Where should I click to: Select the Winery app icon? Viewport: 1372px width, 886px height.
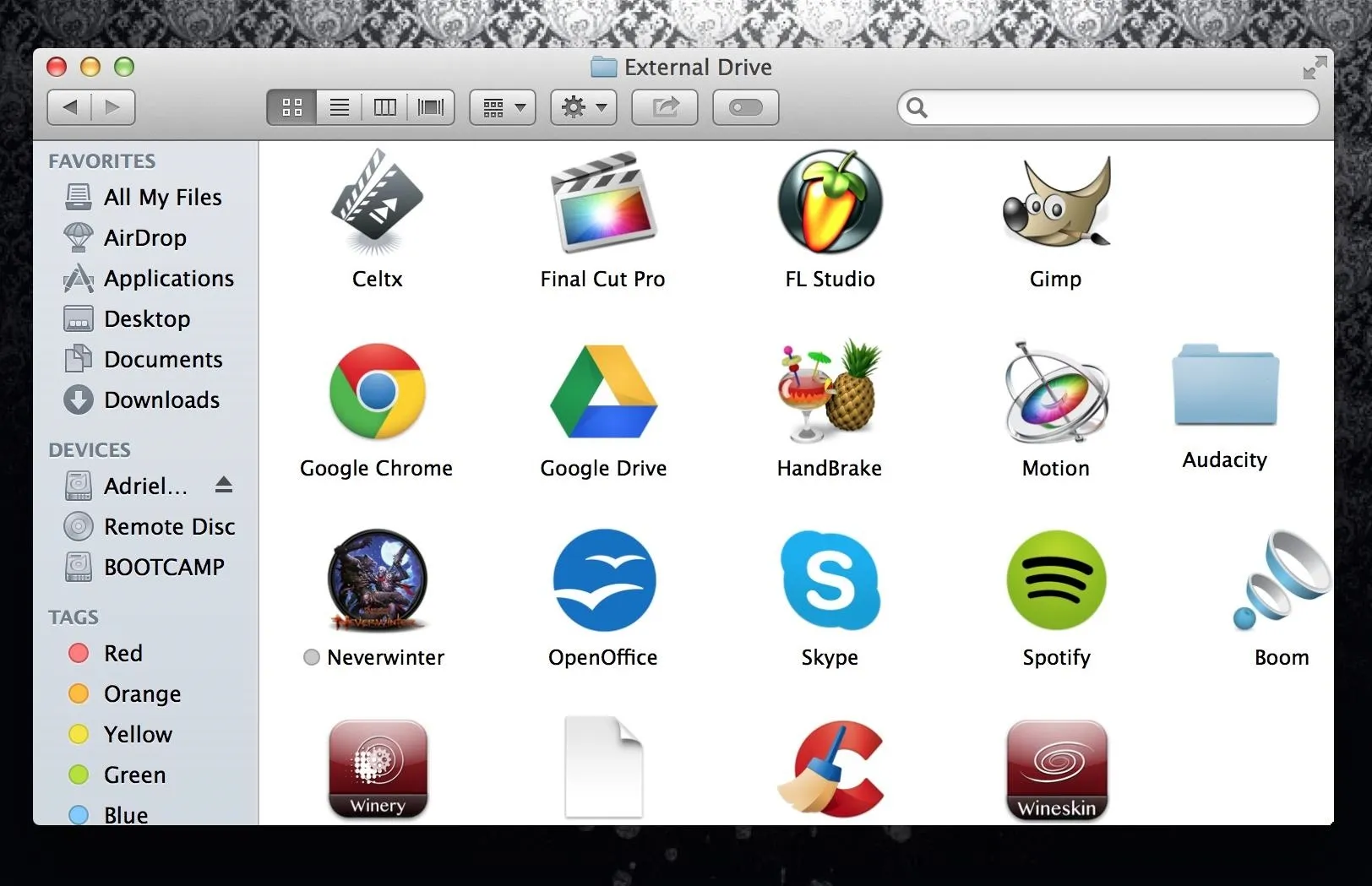(x=378, y=769)
